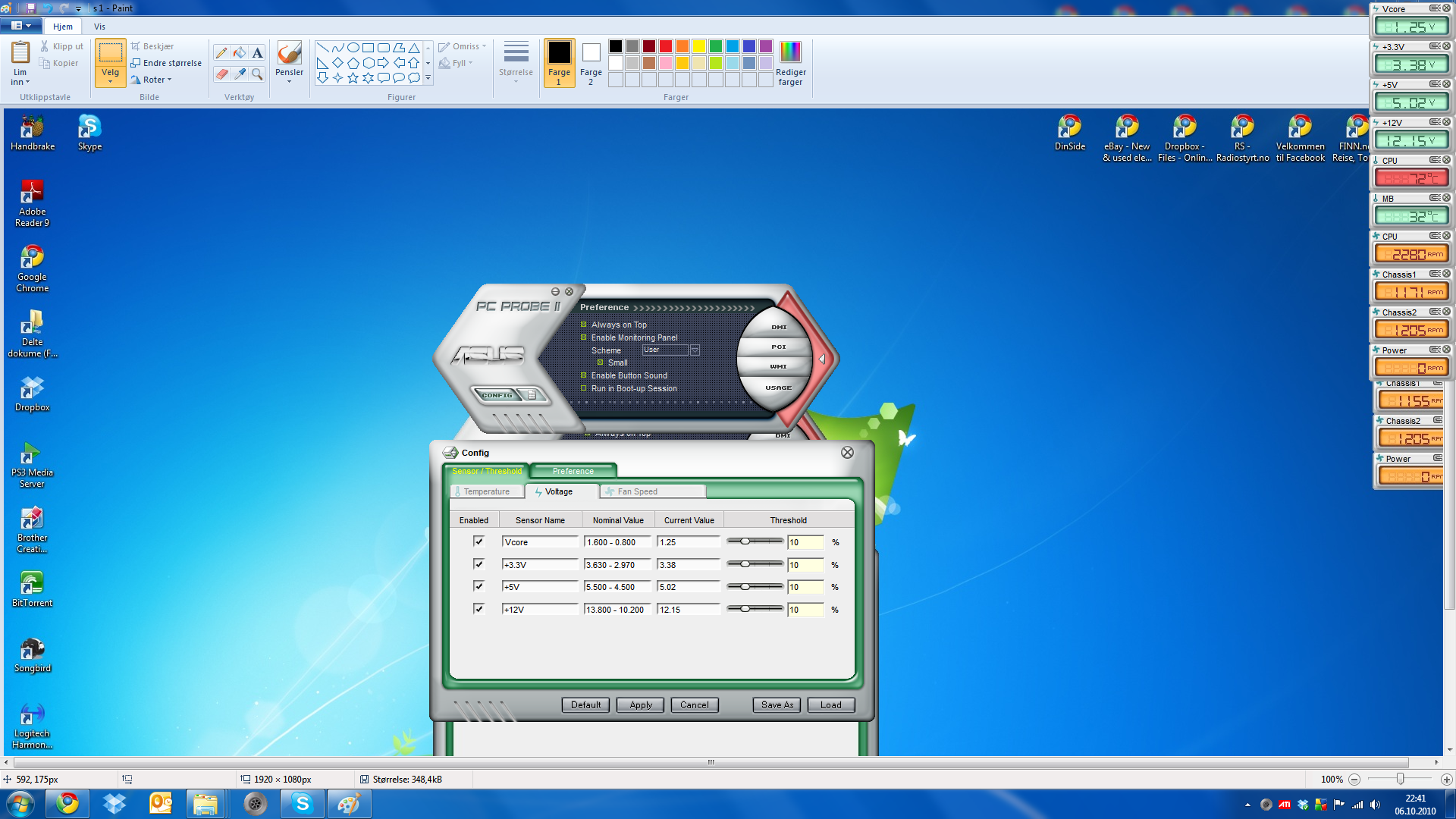
Task: Click Beskjær crop icon
Action: pyautogui.click(x=136, y=46)
